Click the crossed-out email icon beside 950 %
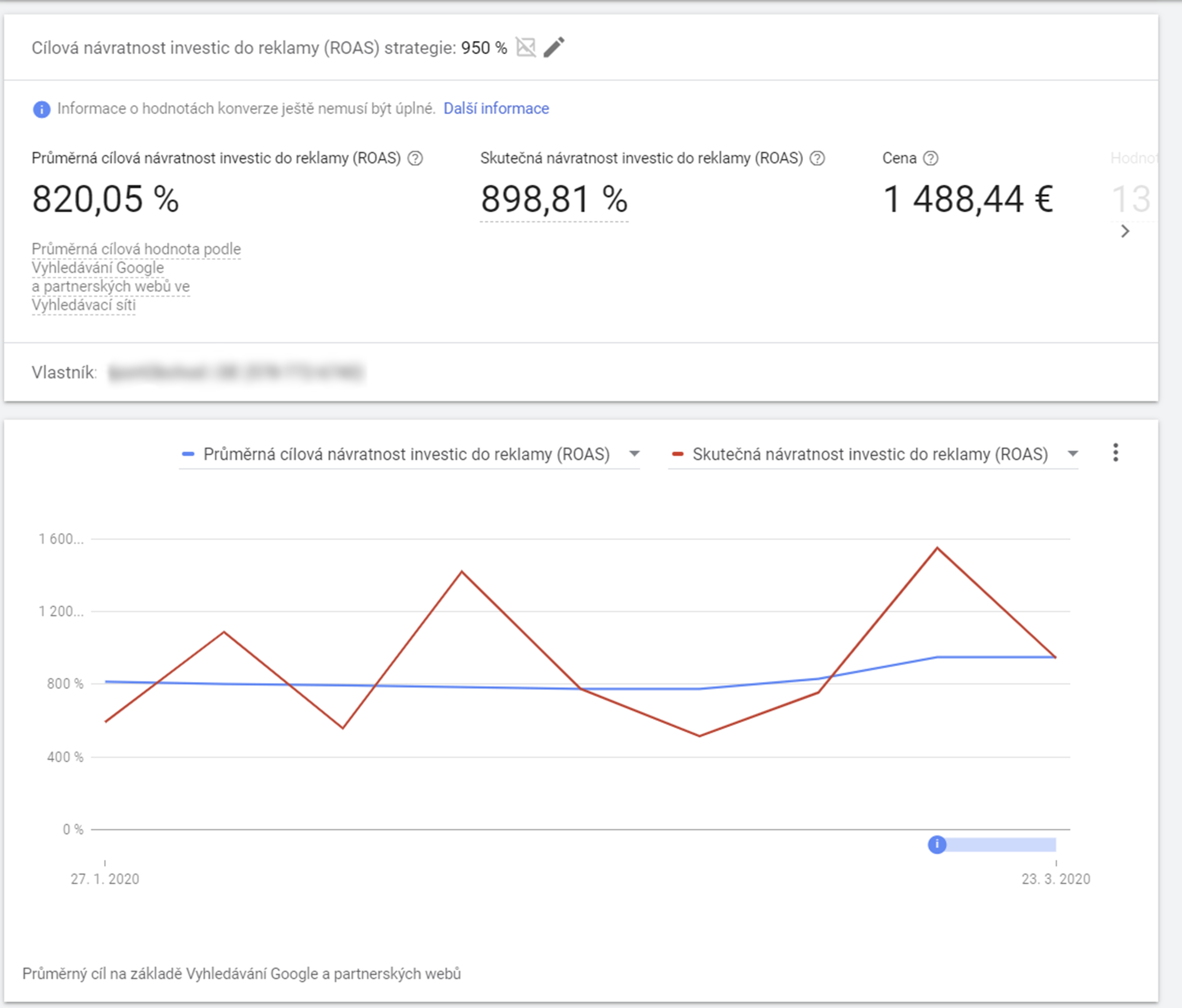This screenshot has height=1008, width=1182. point(526,48)
